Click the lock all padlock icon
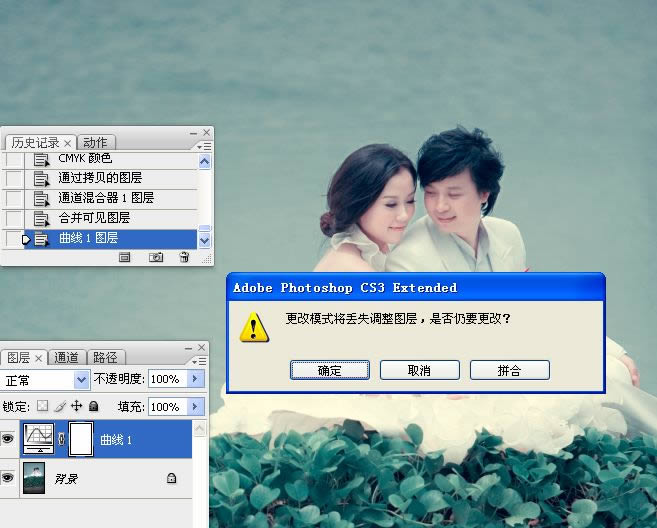The image size is (657, 528). tap(93, 407)
